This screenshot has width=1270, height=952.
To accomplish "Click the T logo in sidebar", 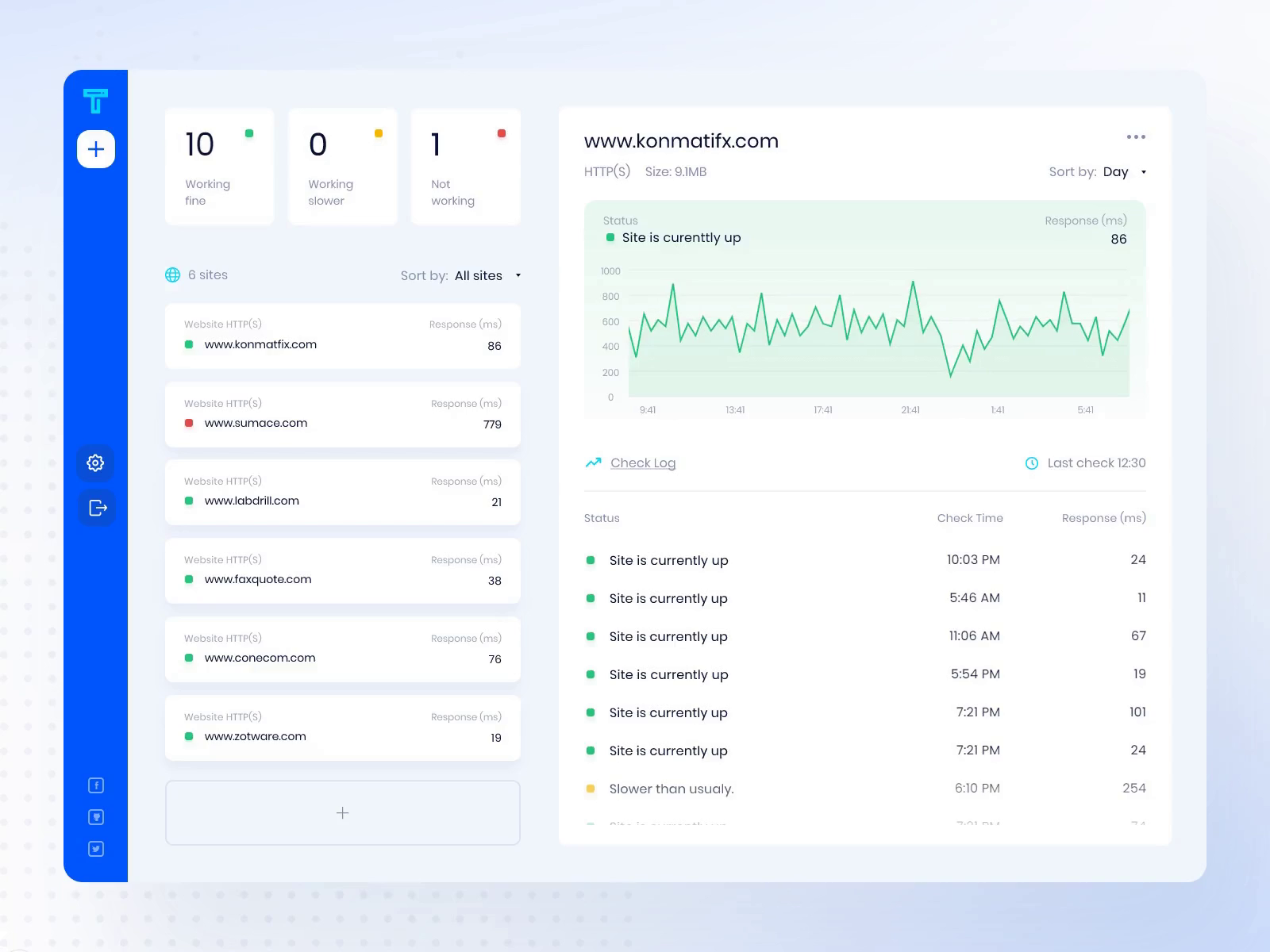I will (x=95, y=102).
